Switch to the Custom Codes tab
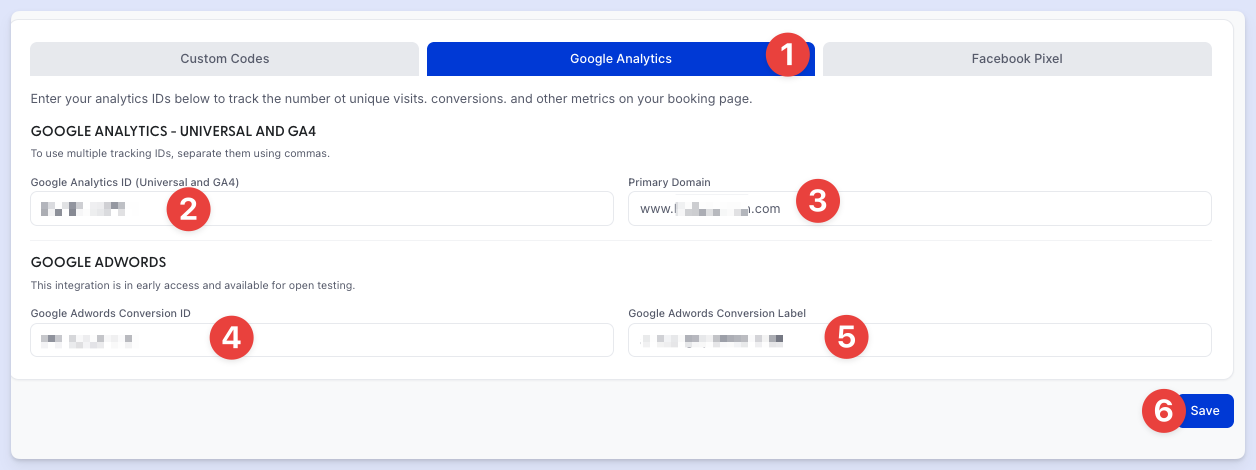 224,59
